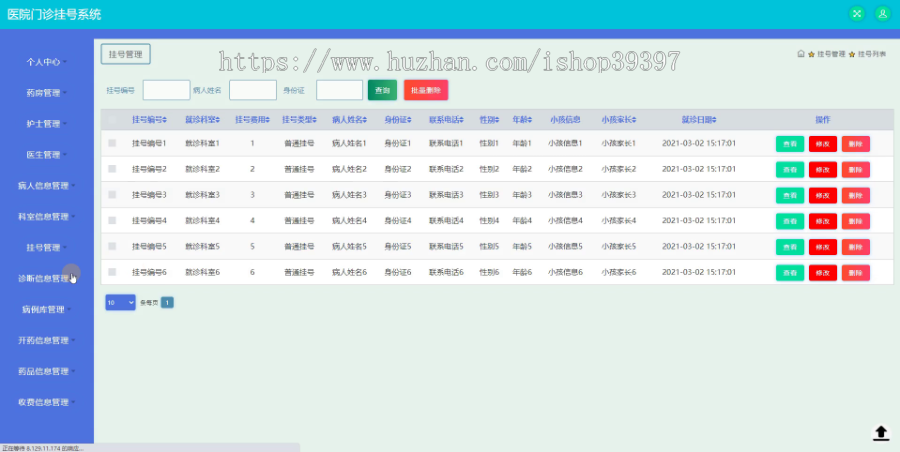Viewport: 900px width, 452px height.
Task: Edit the 挂号编号2 row with 修改
Action: click(823, 169)
